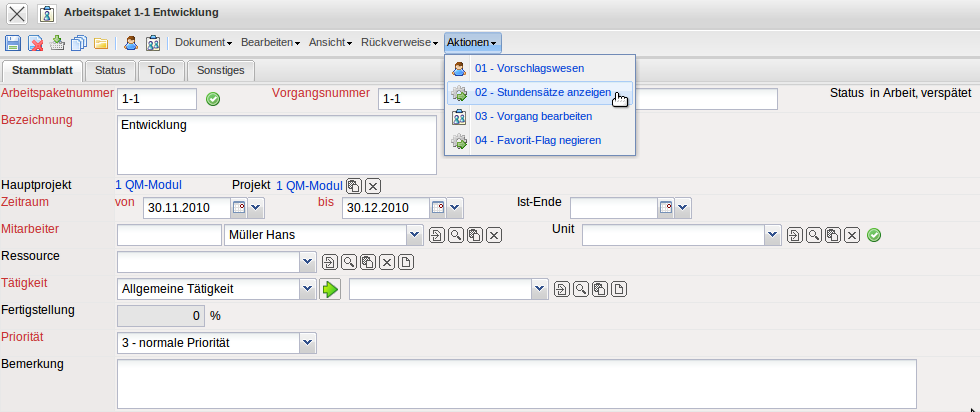Open the Mitarbeiter dropdown showing Müller Hans
Screen dimensions: 980x412
pyautogui.click(x=415, y=235)
